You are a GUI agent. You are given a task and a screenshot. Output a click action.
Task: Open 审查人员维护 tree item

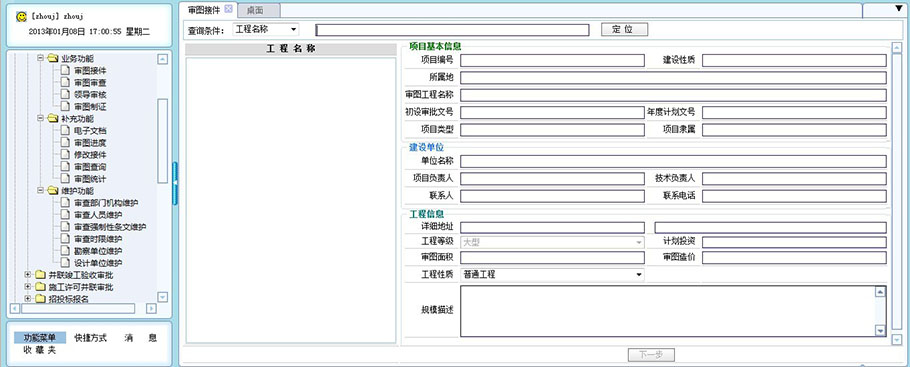click(98, 215)
